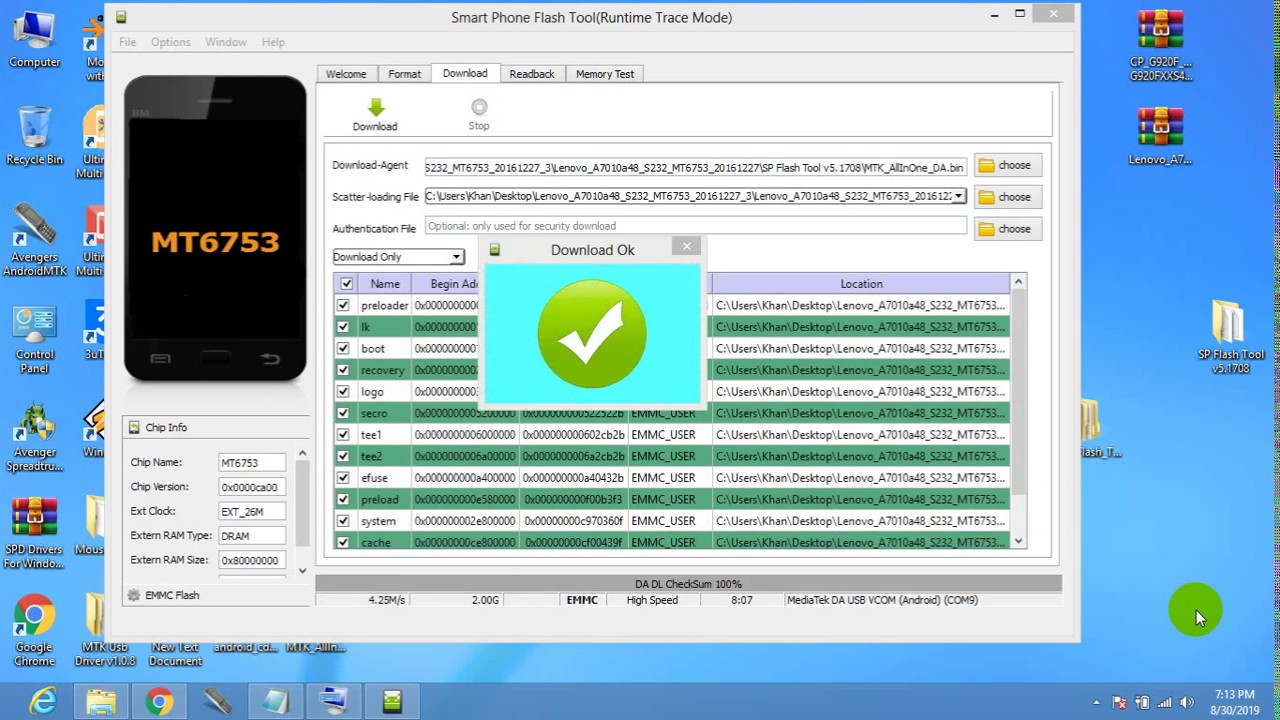Open CP_G920F archive on desktop
Screen dimensions: 1280x720
(x=1160, y=45)
